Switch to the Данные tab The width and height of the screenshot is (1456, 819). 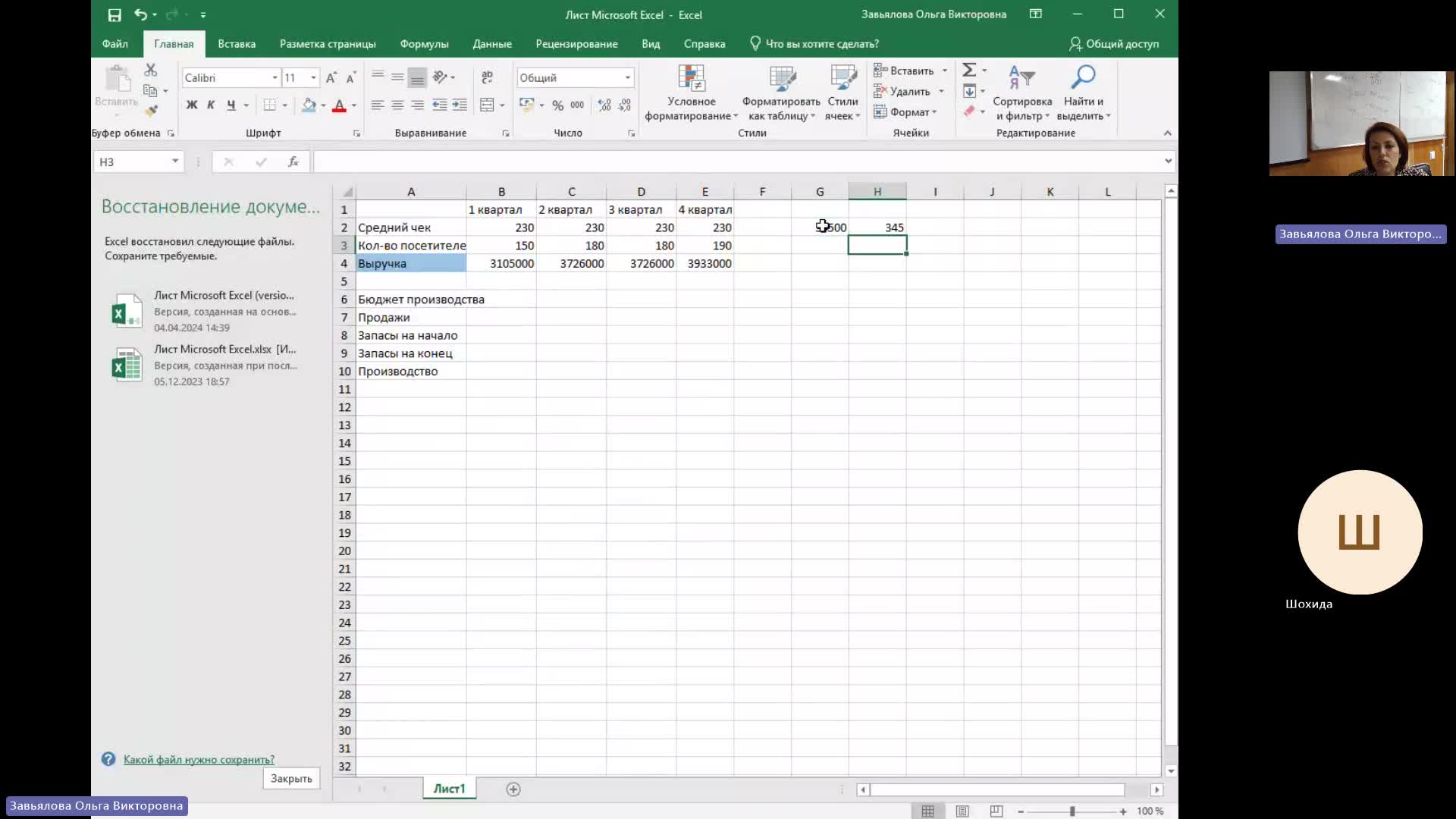492,44
